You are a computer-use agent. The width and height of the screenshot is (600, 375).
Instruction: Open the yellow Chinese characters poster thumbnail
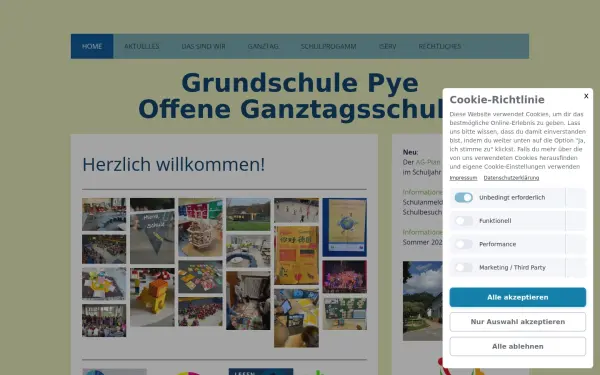click(296, 255)
